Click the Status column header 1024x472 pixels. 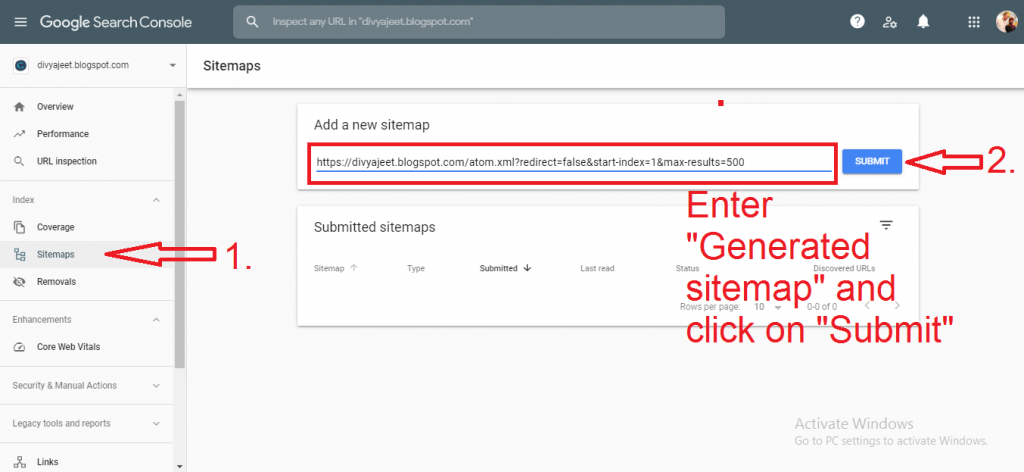point(687,268)
